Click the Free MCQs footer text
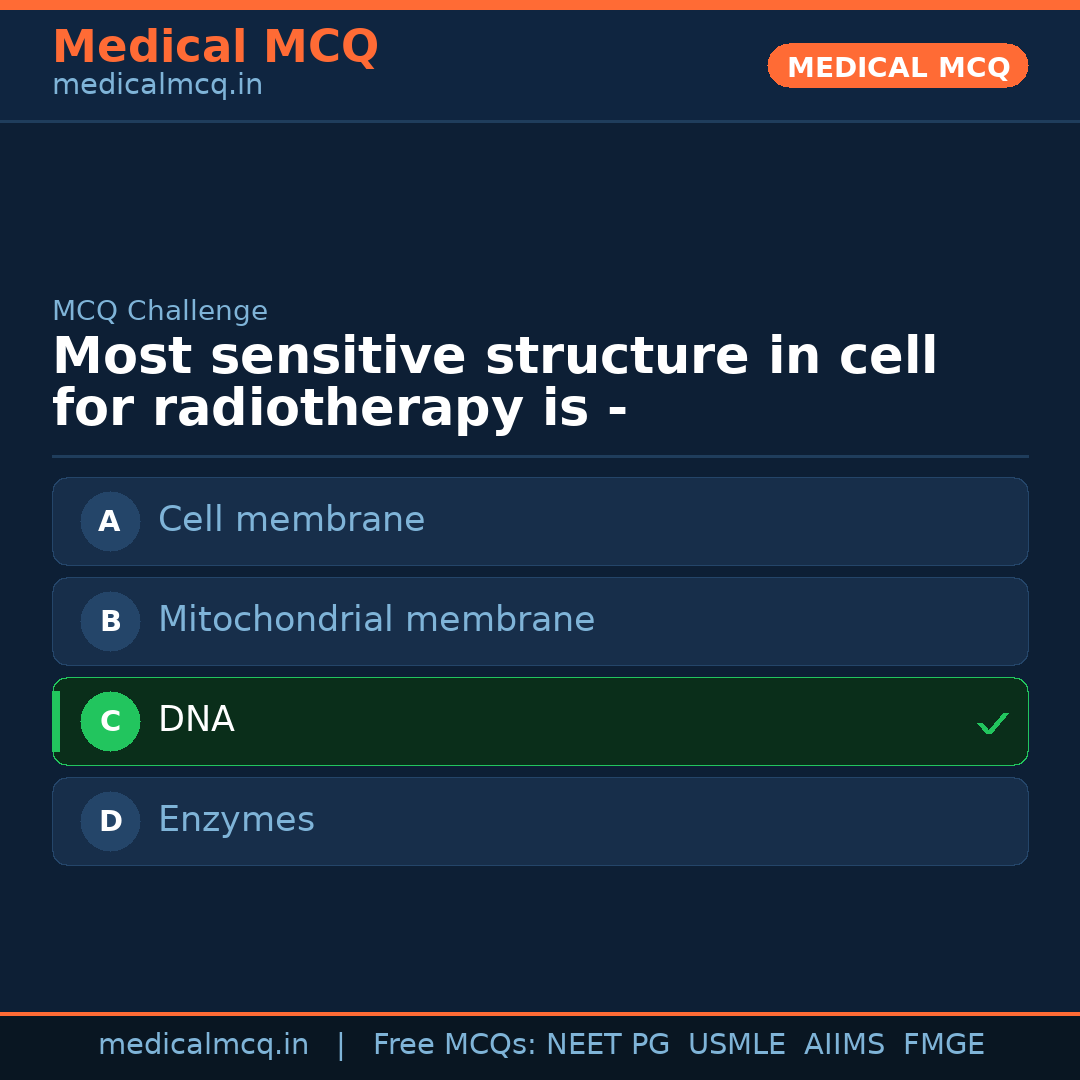This screenshot has width=1080, height=1080. [x=454, y=1045]
